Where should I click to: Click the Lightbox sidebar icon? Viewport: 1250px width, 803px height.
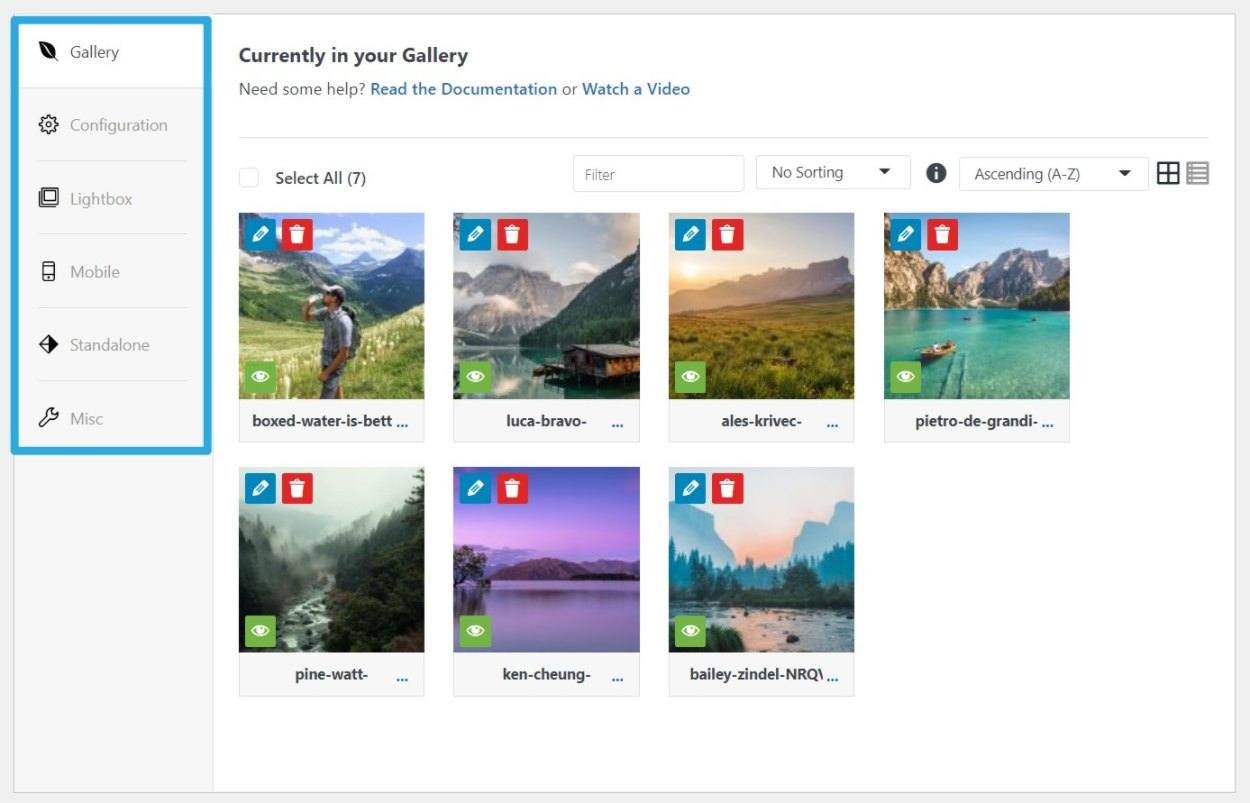(48, 198)
